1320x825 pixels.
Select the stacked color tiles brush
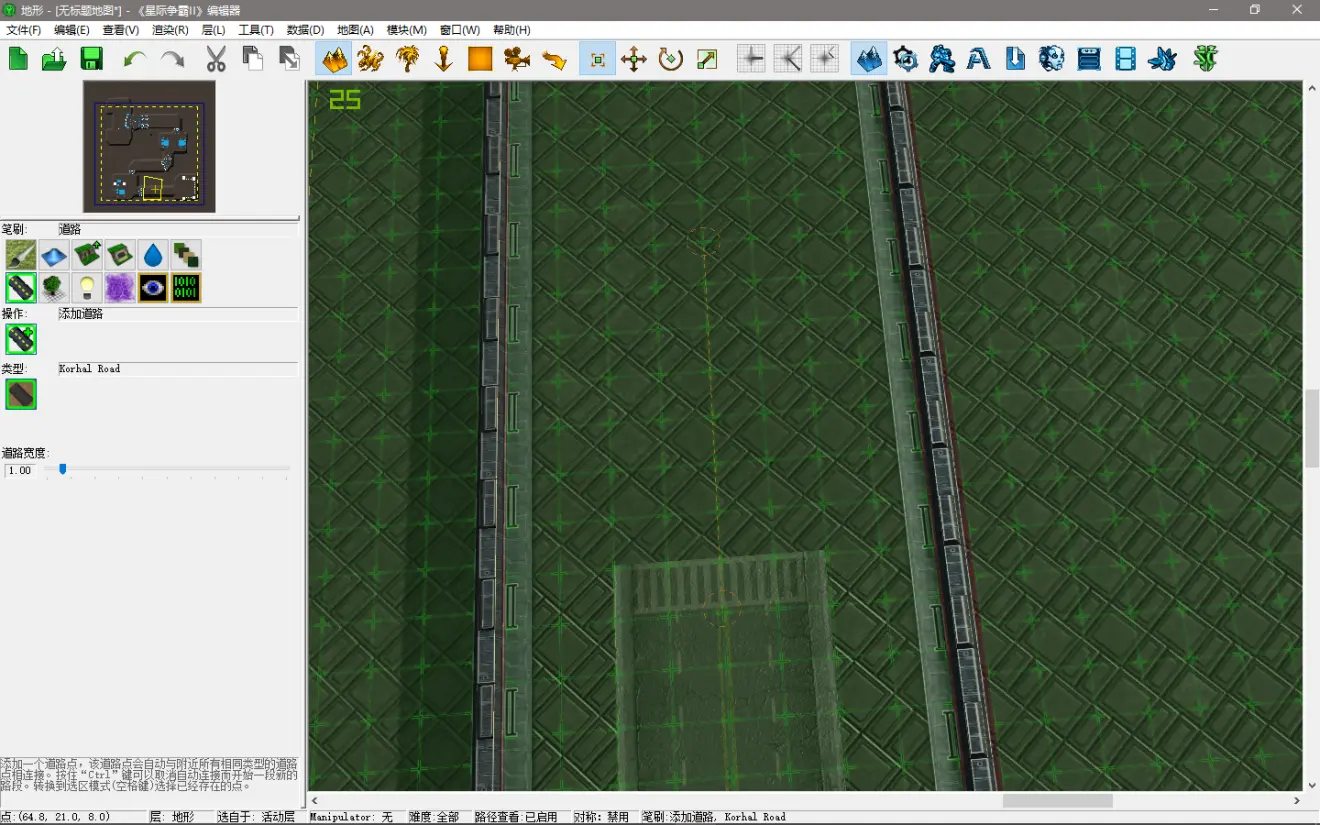click(186, 254)
